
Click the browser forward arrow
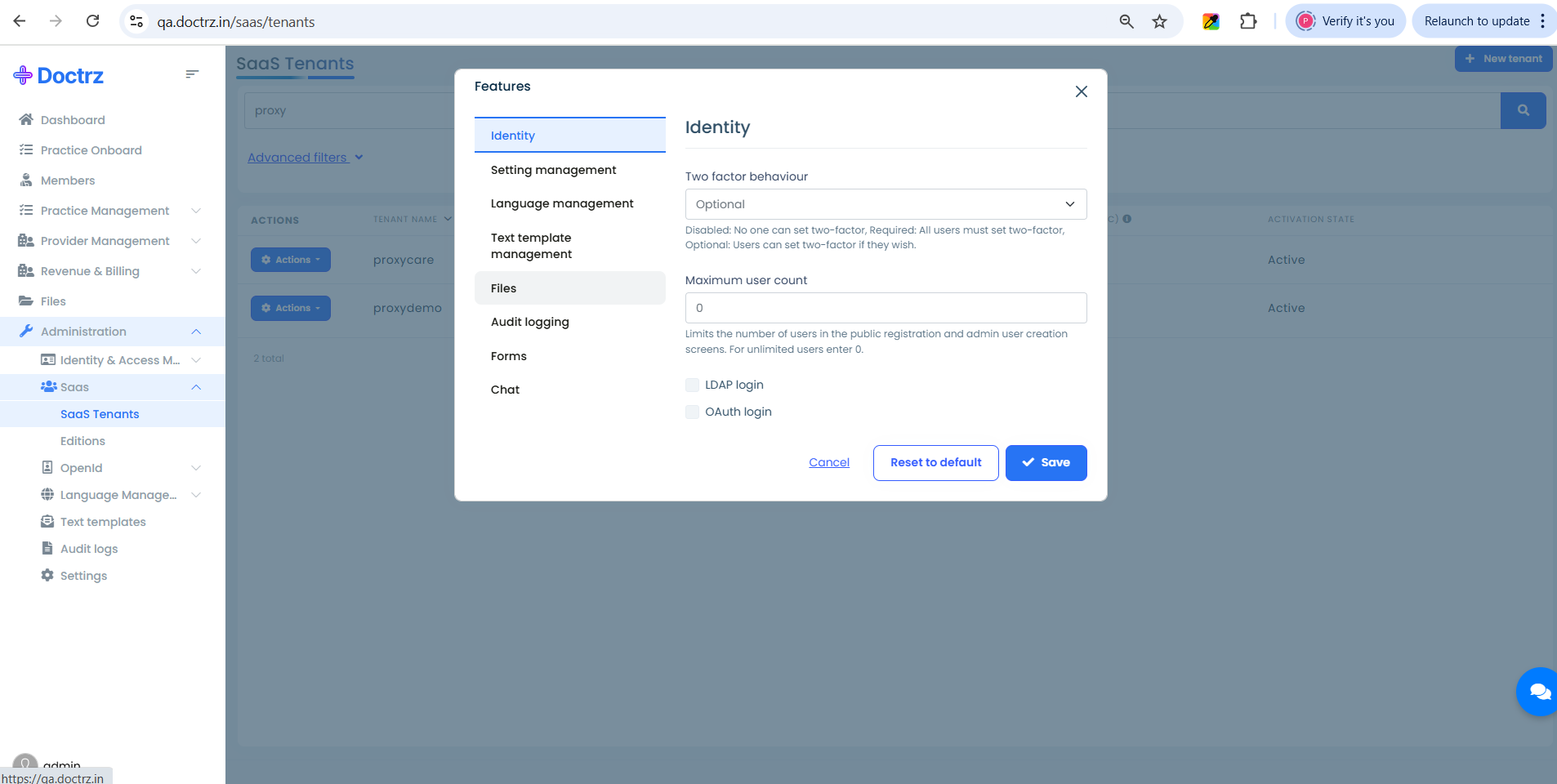pos(56,21)
